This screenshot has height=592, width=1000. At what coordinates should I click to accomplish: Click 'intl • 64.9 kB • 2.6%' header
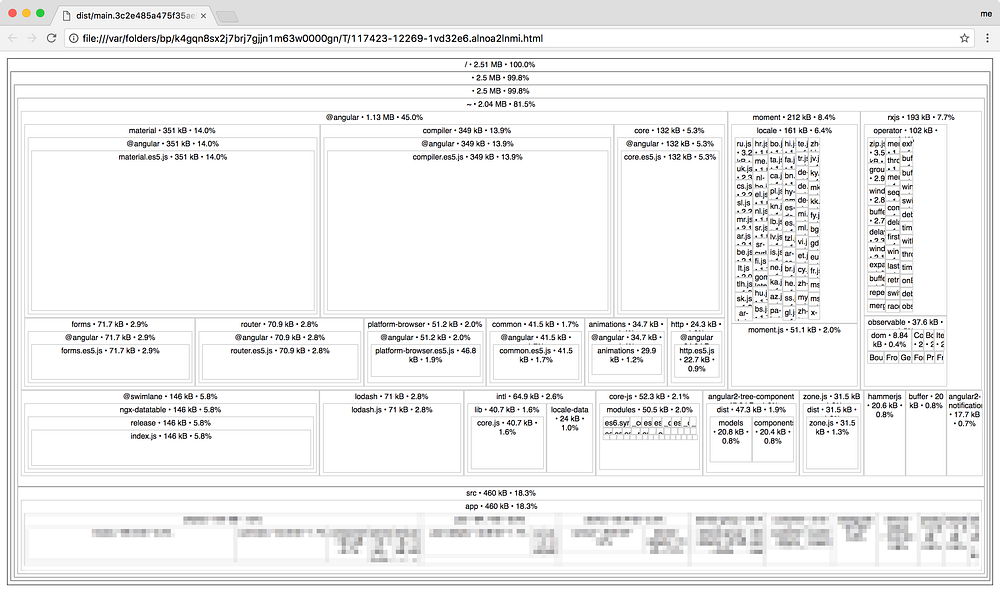point(529,396)
